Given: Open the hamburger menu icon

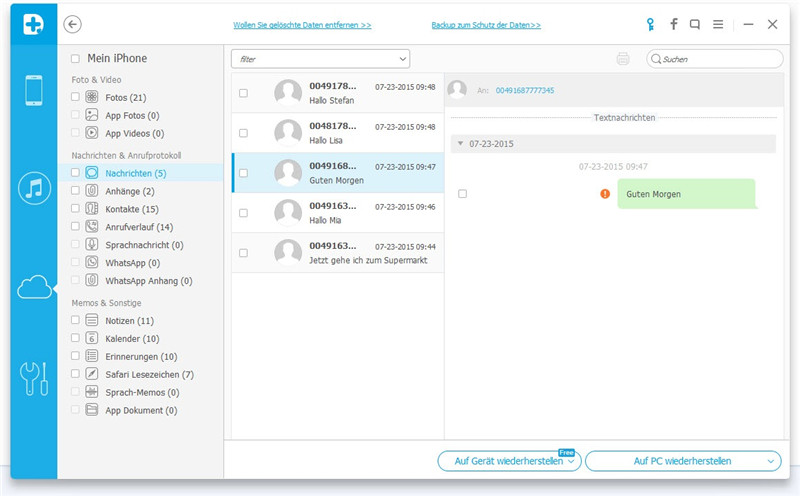Looking at the screenshot, I should [x=718, y=24].
